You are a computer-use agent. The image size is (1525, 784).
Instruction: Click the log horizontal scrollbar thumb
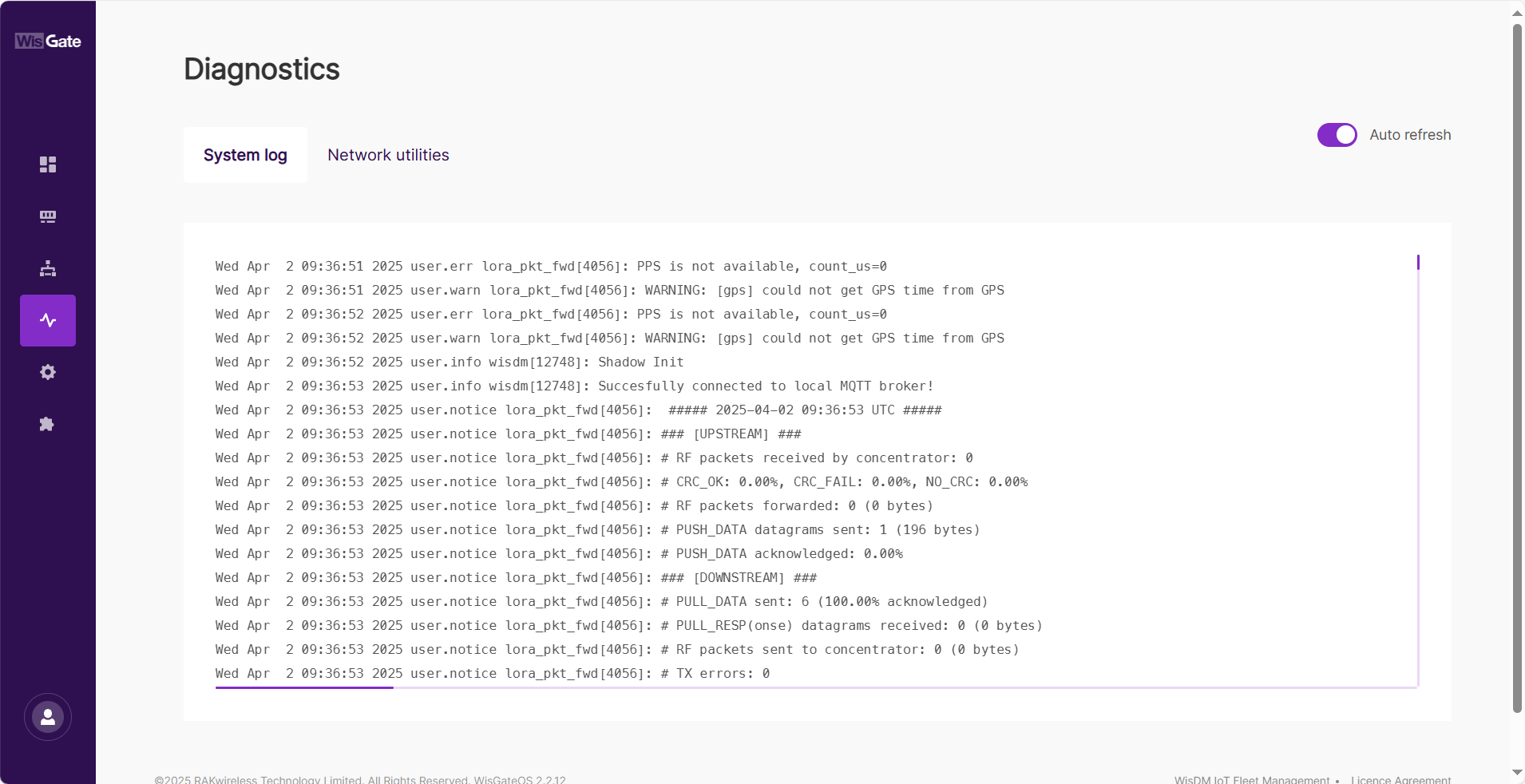coord(304,687)
